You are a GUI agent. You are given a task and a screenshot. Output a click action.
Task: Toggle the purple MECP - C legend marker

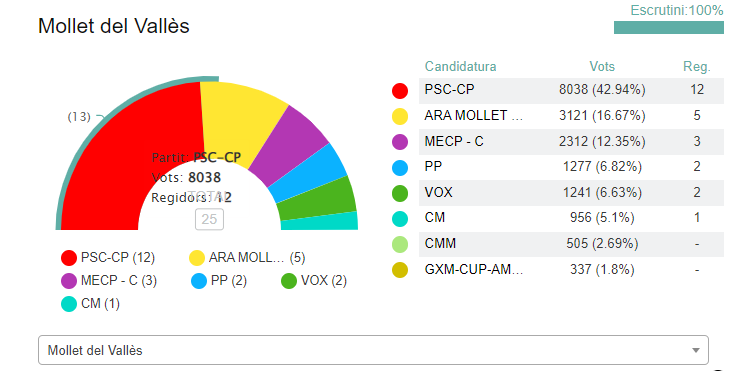point(69,281)
